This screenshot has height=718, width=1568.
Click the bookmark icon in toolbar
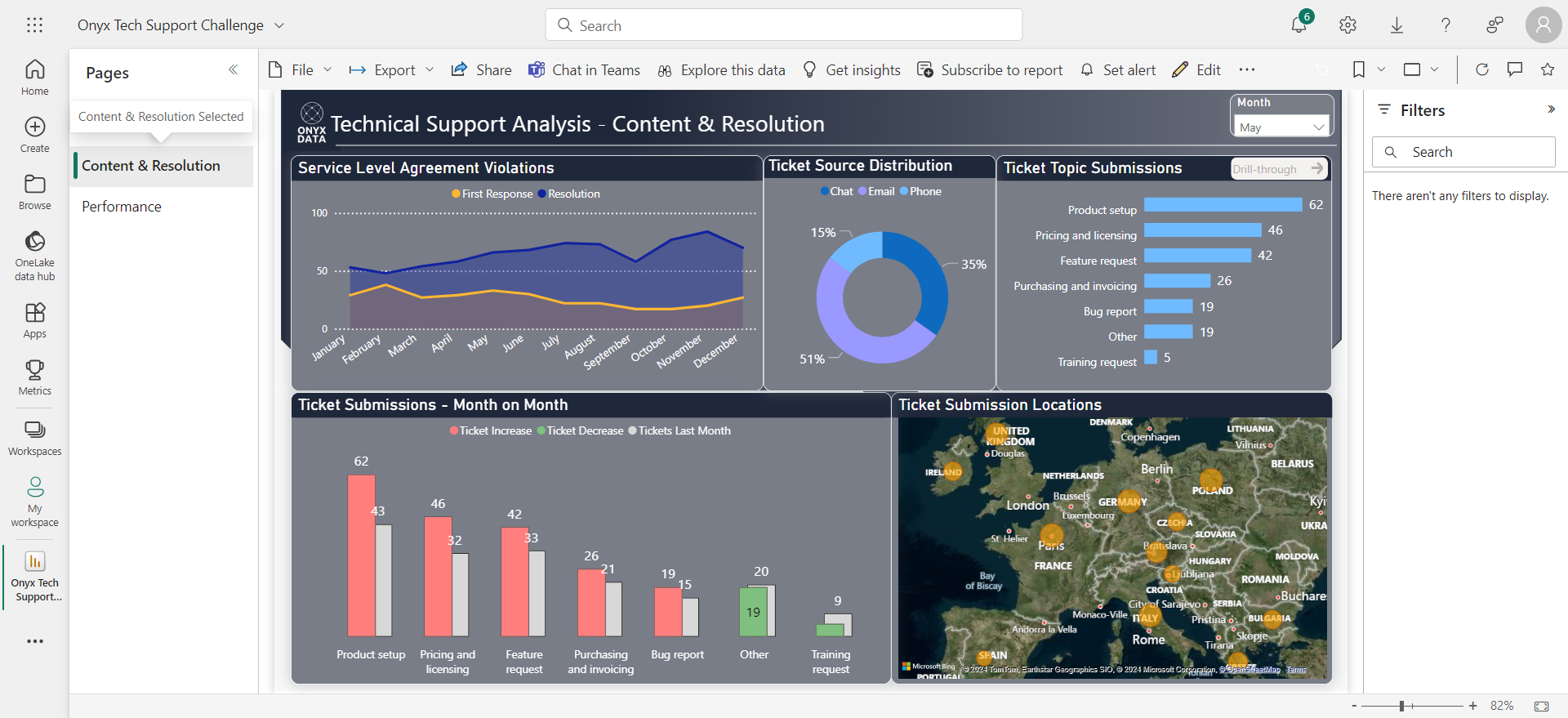click(x=1358, y=69)
